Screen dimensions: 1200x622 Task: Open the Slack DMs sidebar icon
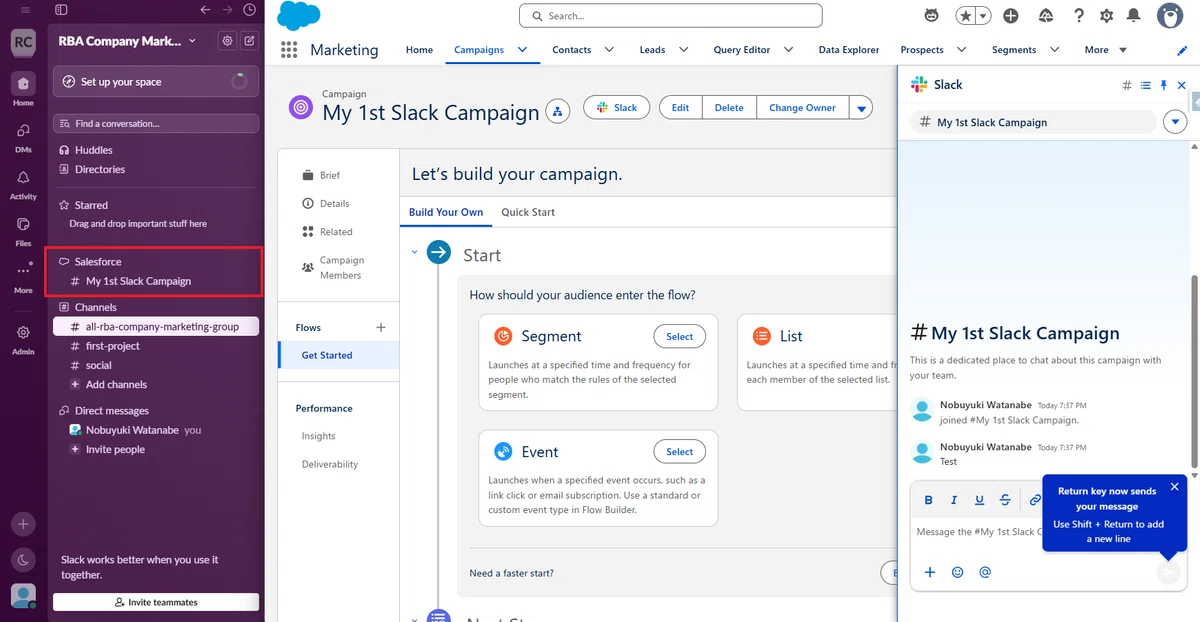coord(23,130)
